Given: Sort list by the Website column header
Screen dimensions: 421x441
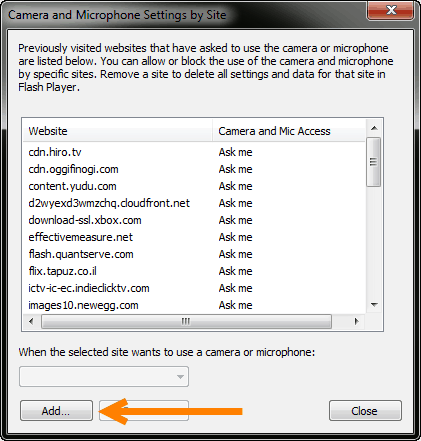Looking at the screenshot, I should [118, 131].
